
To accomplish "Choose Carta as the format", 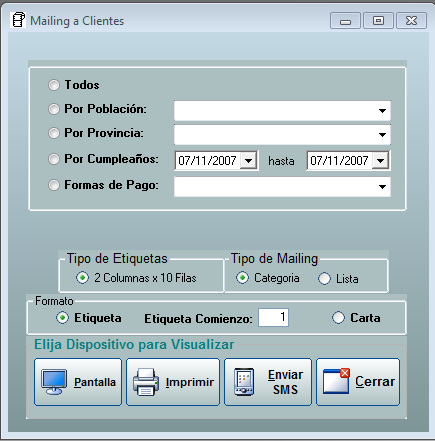I will point(338,318).
